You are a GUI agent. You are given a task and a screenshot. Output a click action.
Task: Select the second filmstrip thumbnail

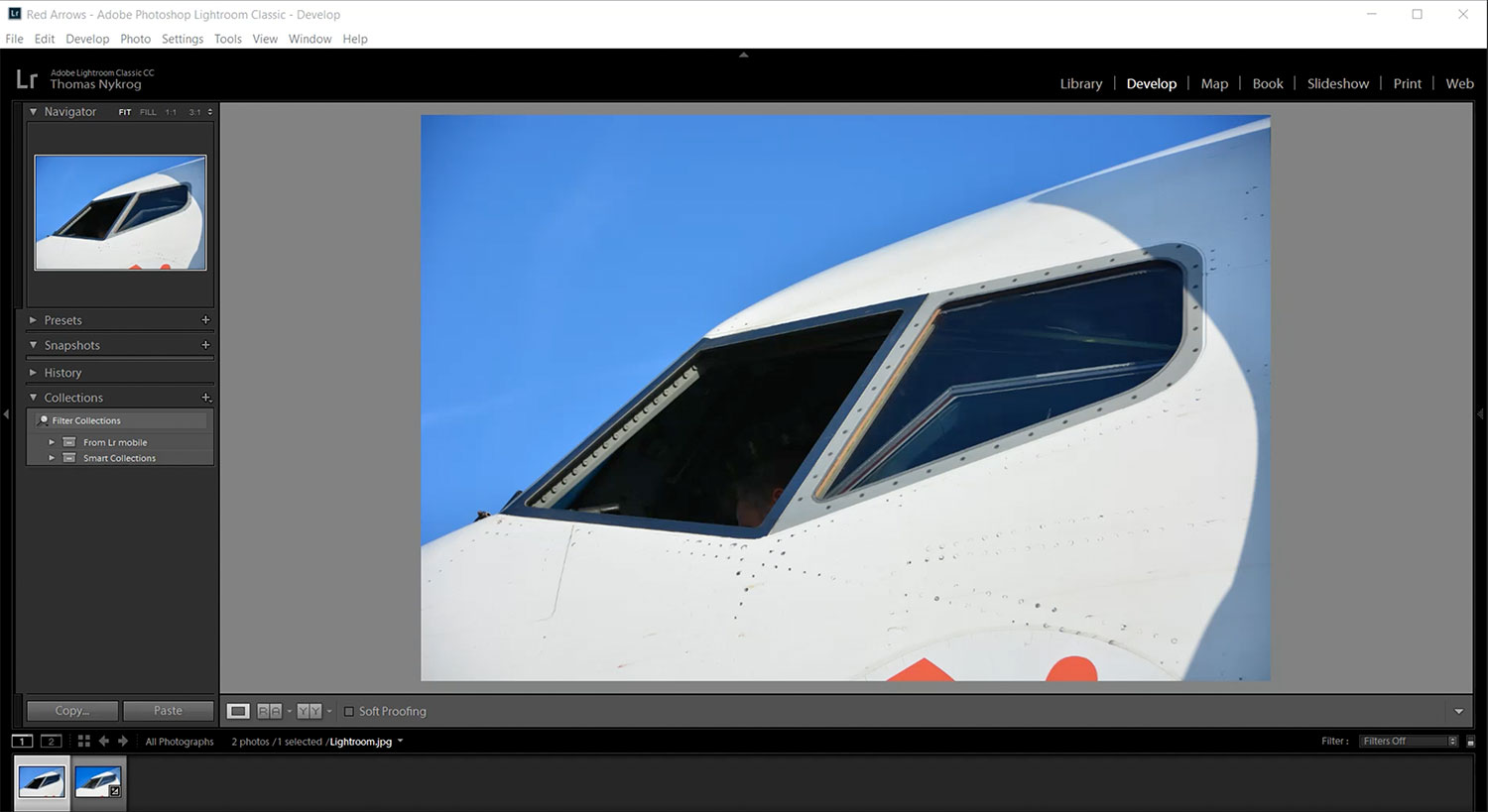pyautogui.click(x=98, y=782)
